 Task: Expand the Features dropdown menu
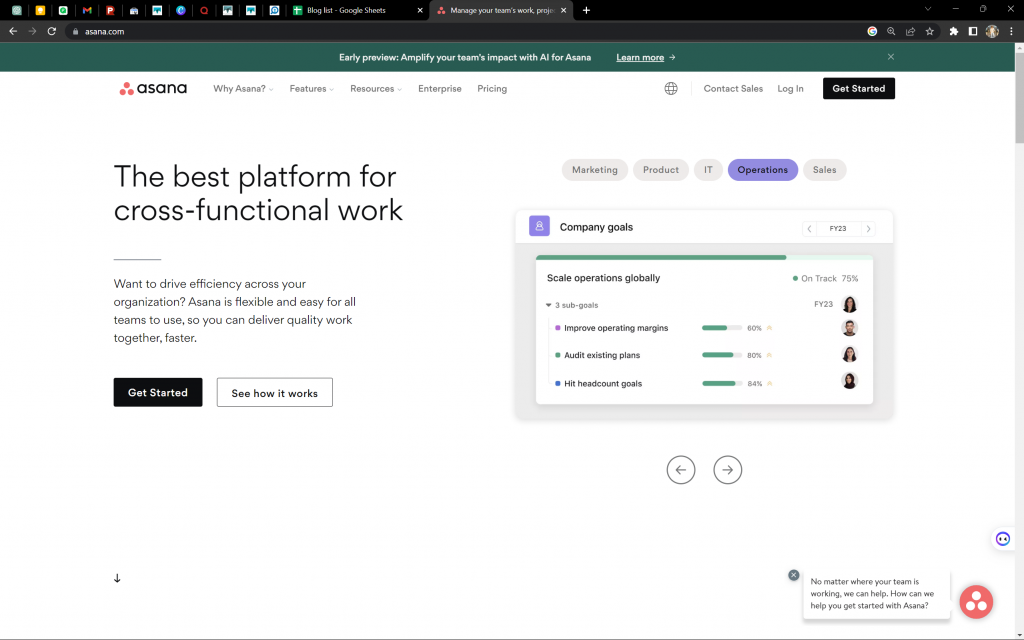point(312,89)
